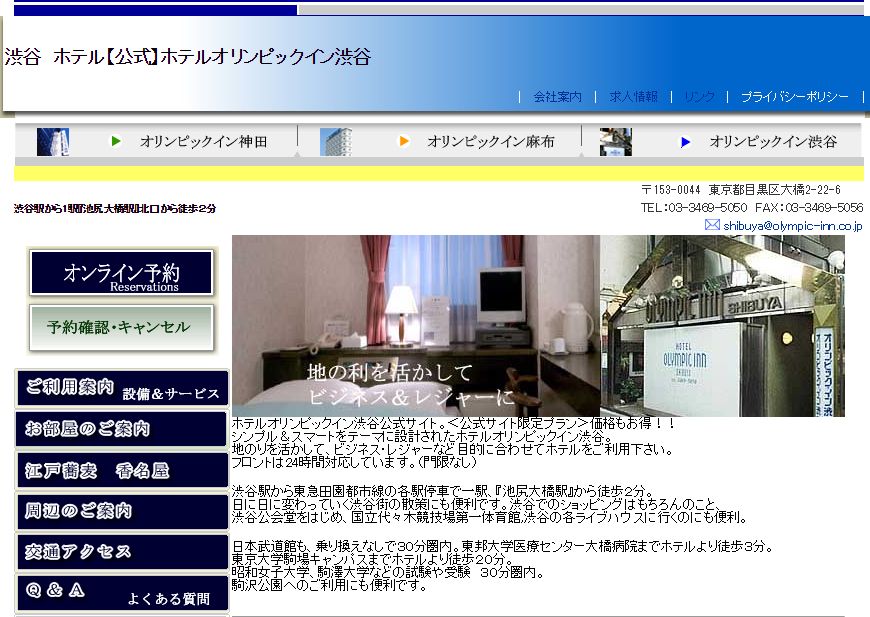The image size is (870, 617).
Task: Click the envelope mail icon
Action: pyautogui.click(x=712, y=225)
